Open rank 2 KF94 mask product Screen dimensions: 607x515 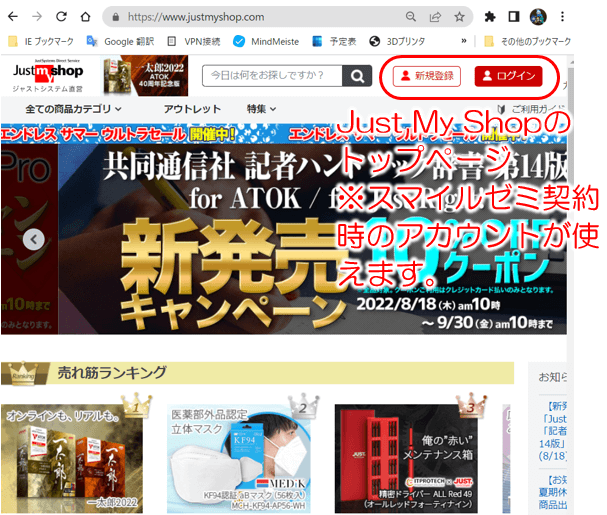238,459
